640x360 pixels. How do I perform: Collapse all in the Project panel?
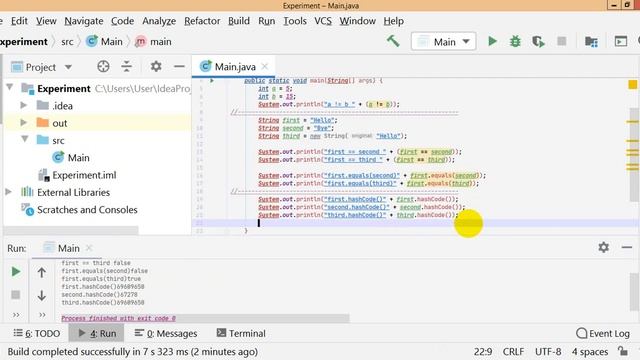(127, 67)
